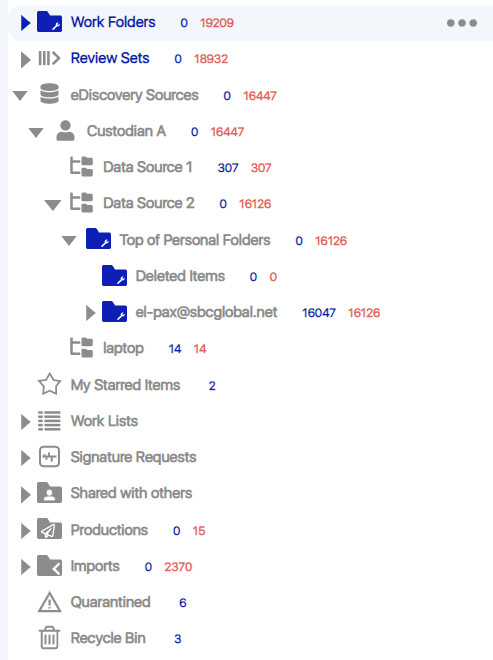This screenshot has width=493, height=660.
Task: Click the Imports count 2370
Action: point(178,567)
